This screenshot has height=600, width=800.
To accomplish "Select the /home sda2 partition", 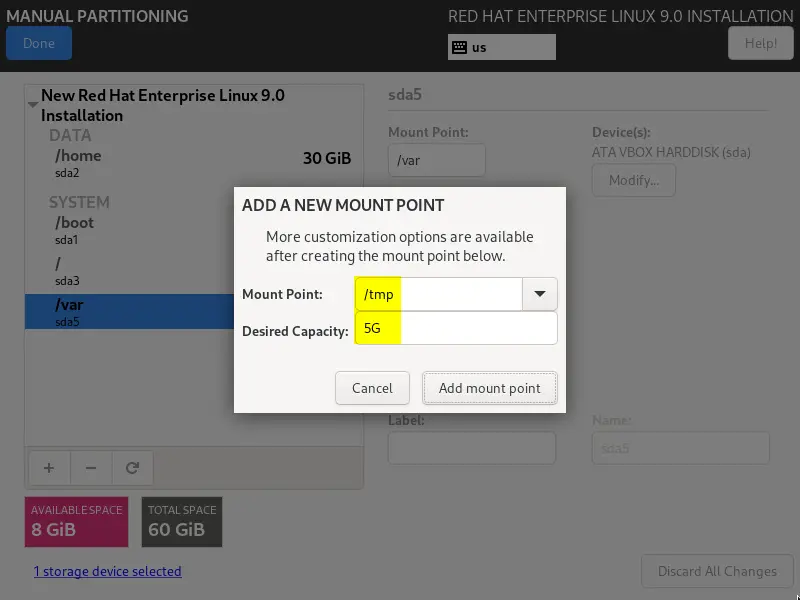I will 194,163.
